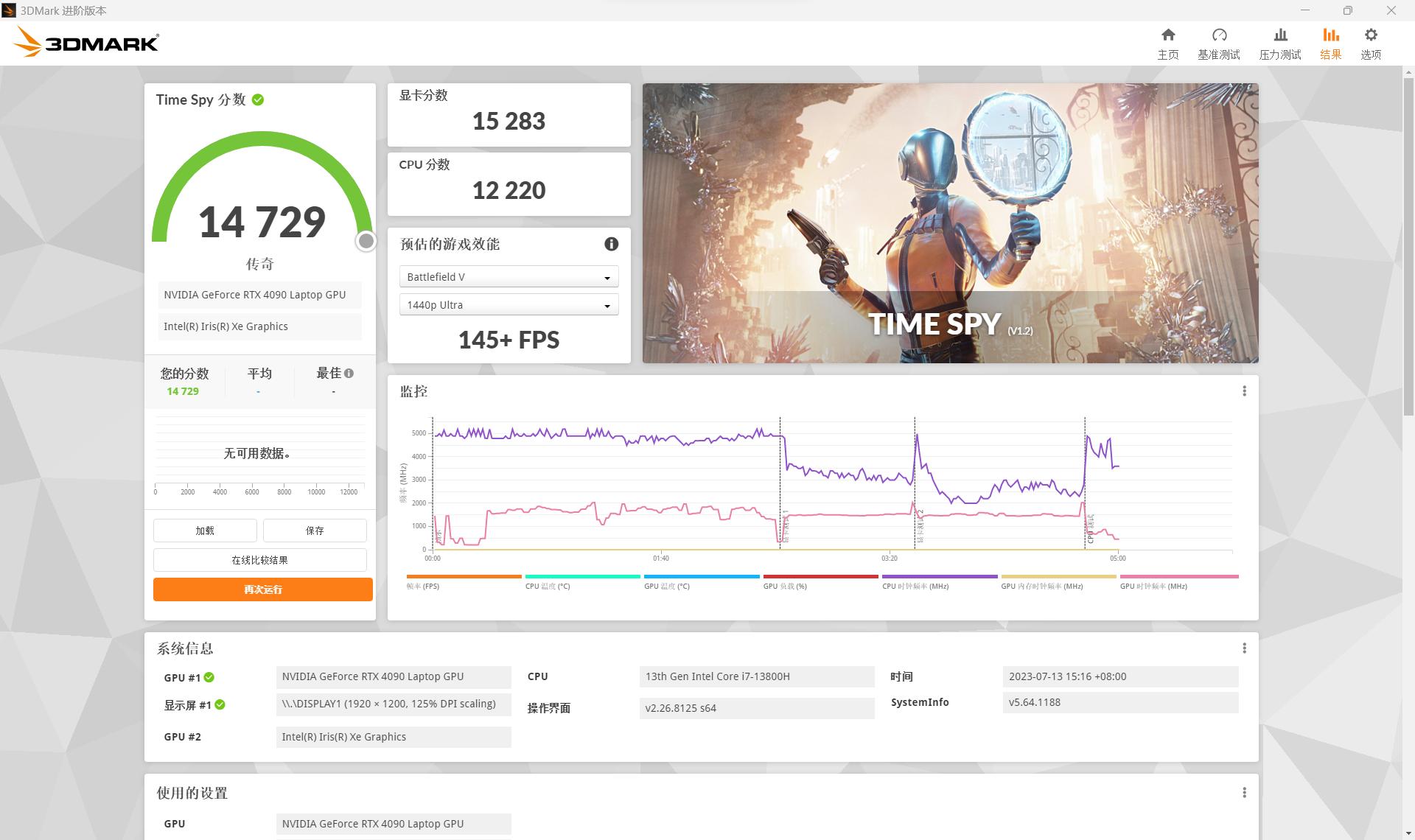Click the green check next to GPU #1

pos(209,677)
